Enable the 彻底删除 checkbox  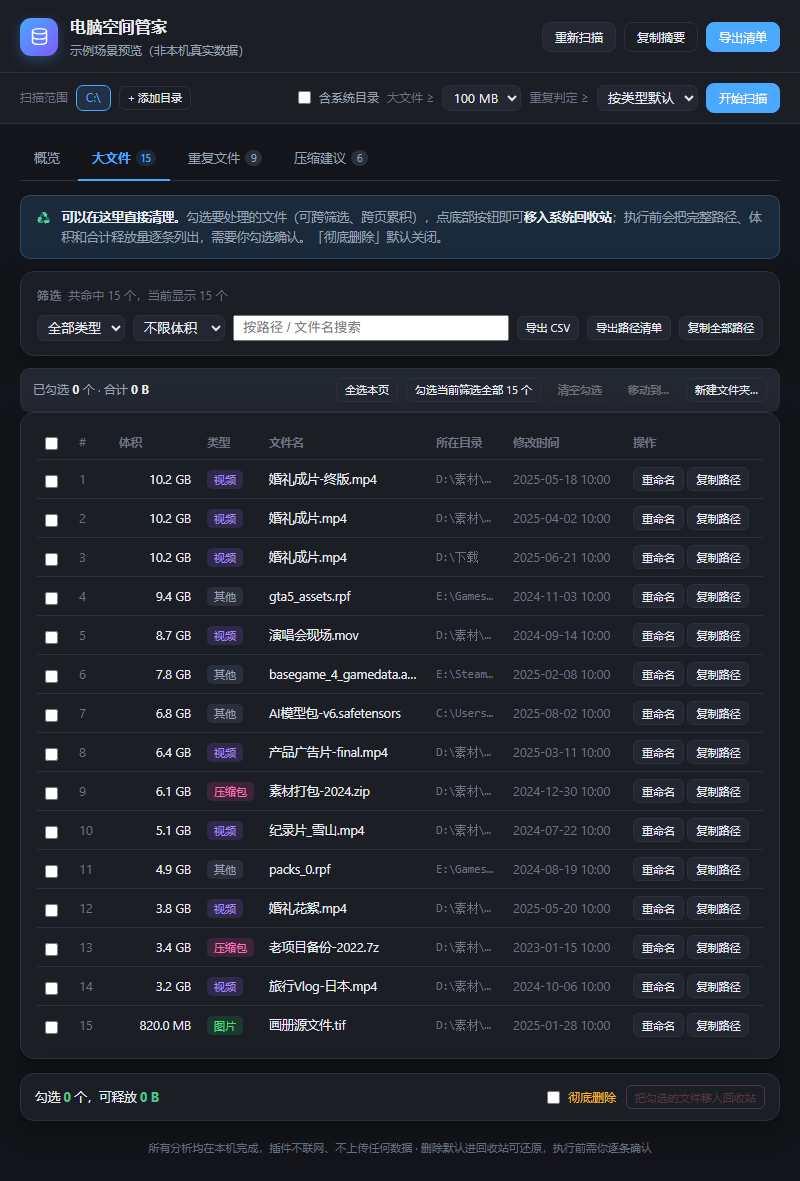(x=553, y=1097)
